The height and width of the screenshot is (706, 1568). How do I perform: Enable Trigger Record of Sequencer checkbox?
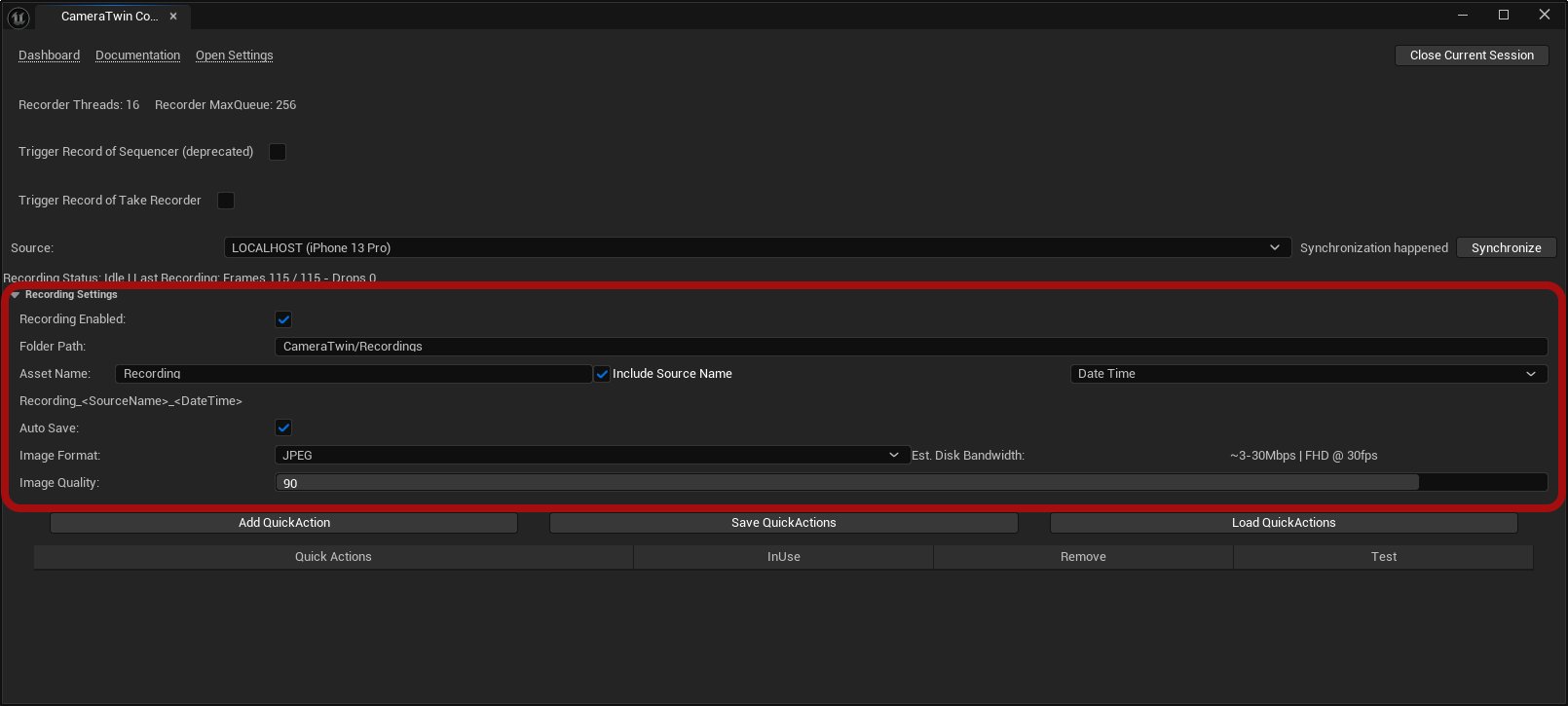pos(278,152)
